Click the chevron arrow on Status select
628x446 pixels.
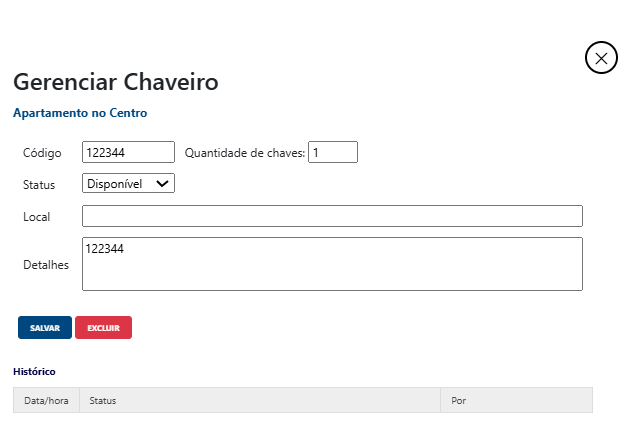pos(163,184)
